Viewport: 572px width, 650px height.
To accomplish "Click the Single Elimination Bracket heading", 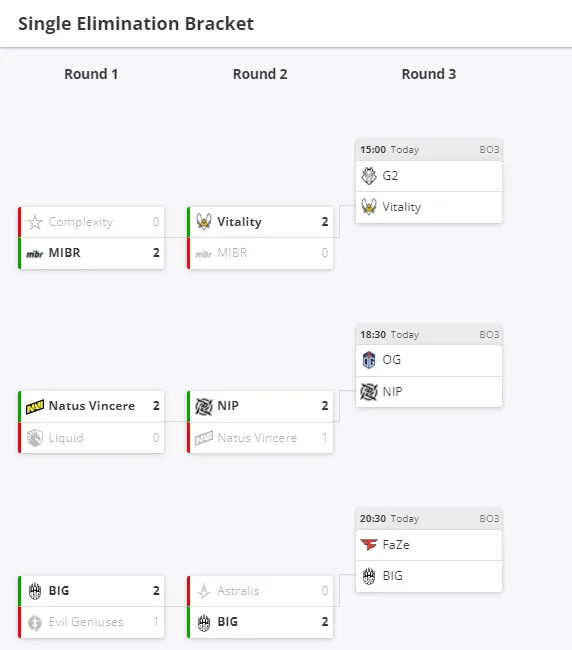I will (136, 24).
